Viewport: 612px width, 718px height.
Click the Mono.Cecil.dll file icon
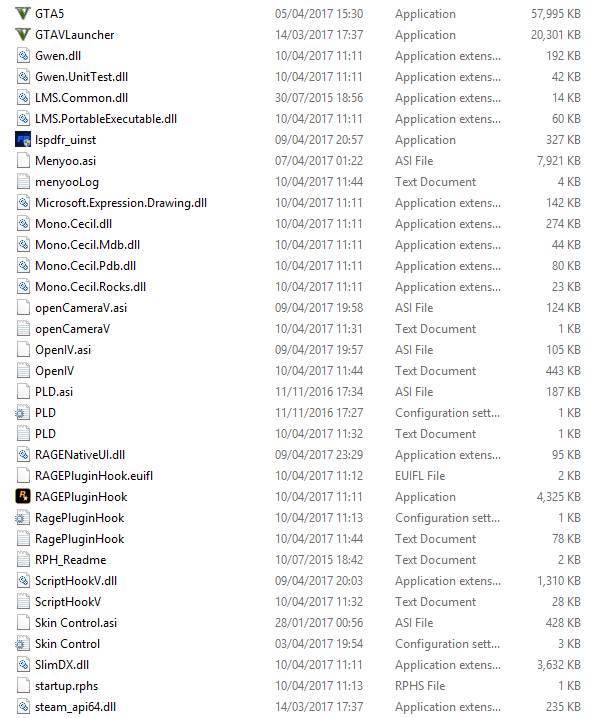tap(23, 224)
